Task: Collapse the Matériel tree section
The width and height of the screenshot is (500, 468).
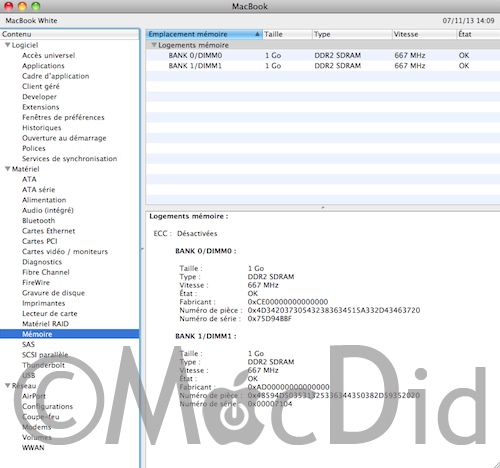Action: pyautogui.click(x=7, y=169)
